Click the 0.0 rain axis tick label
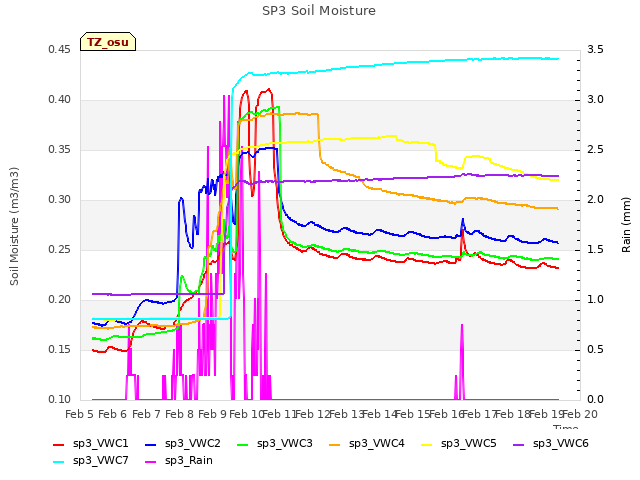This screenshot has width=640, height=480. coord(596,399)
